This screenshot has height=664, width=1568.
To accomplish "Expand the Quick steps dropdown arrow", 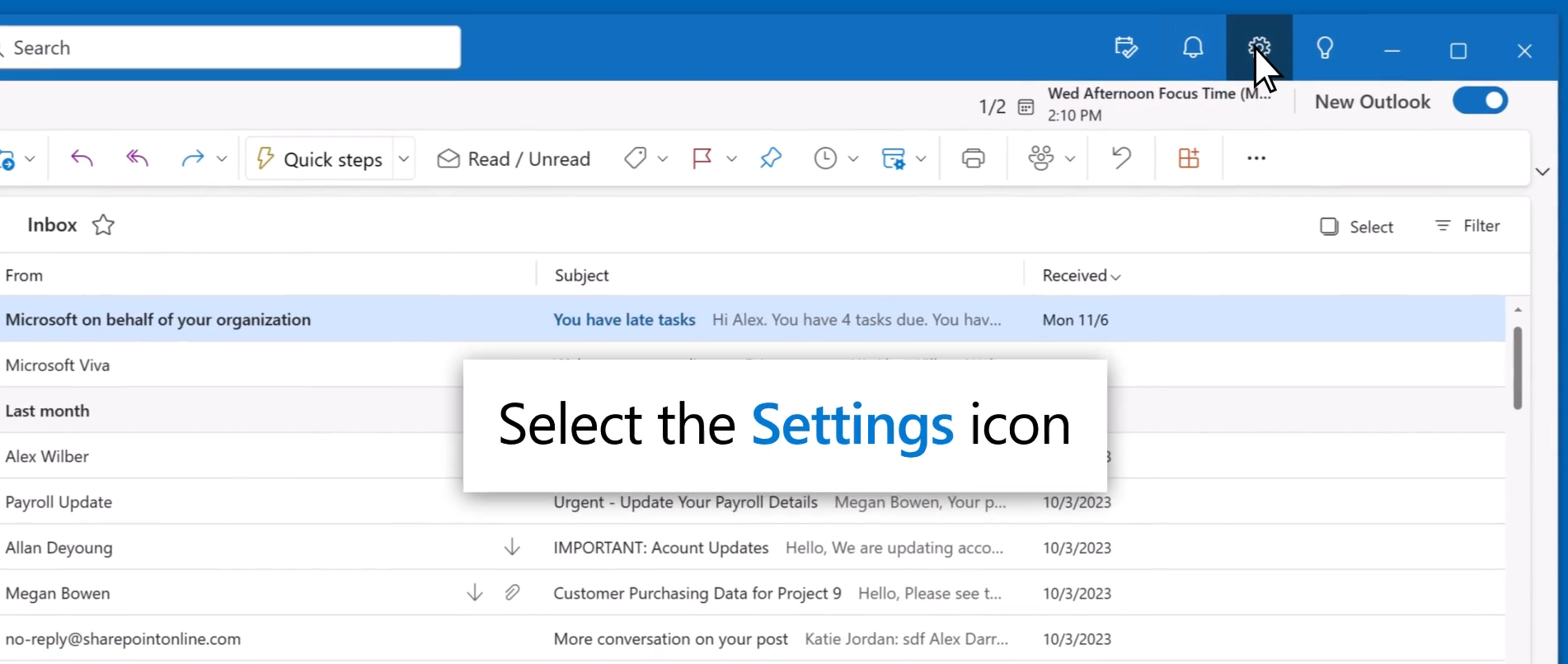I will click(404, 158).
